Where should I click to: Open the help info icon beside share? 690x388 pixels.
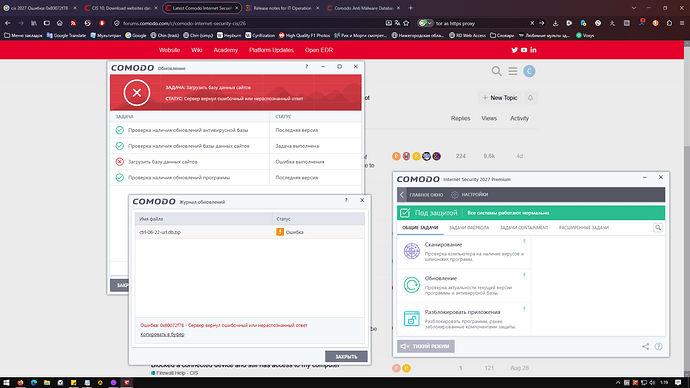pos(658,347)
